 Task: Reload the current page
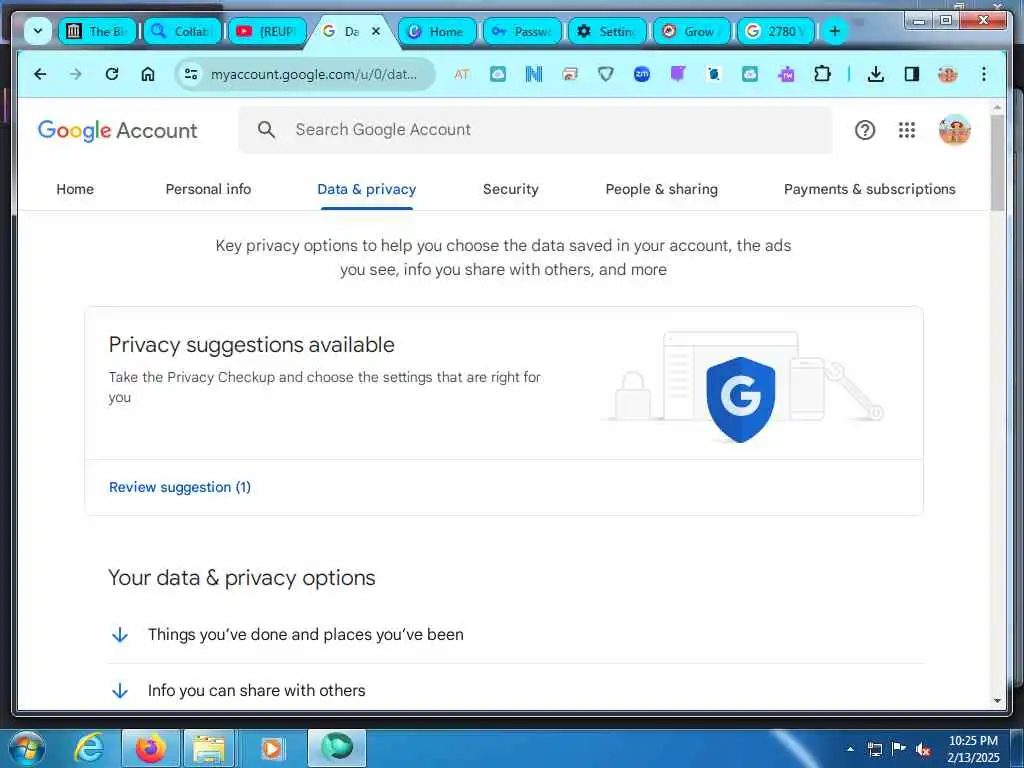click(112, 74)
